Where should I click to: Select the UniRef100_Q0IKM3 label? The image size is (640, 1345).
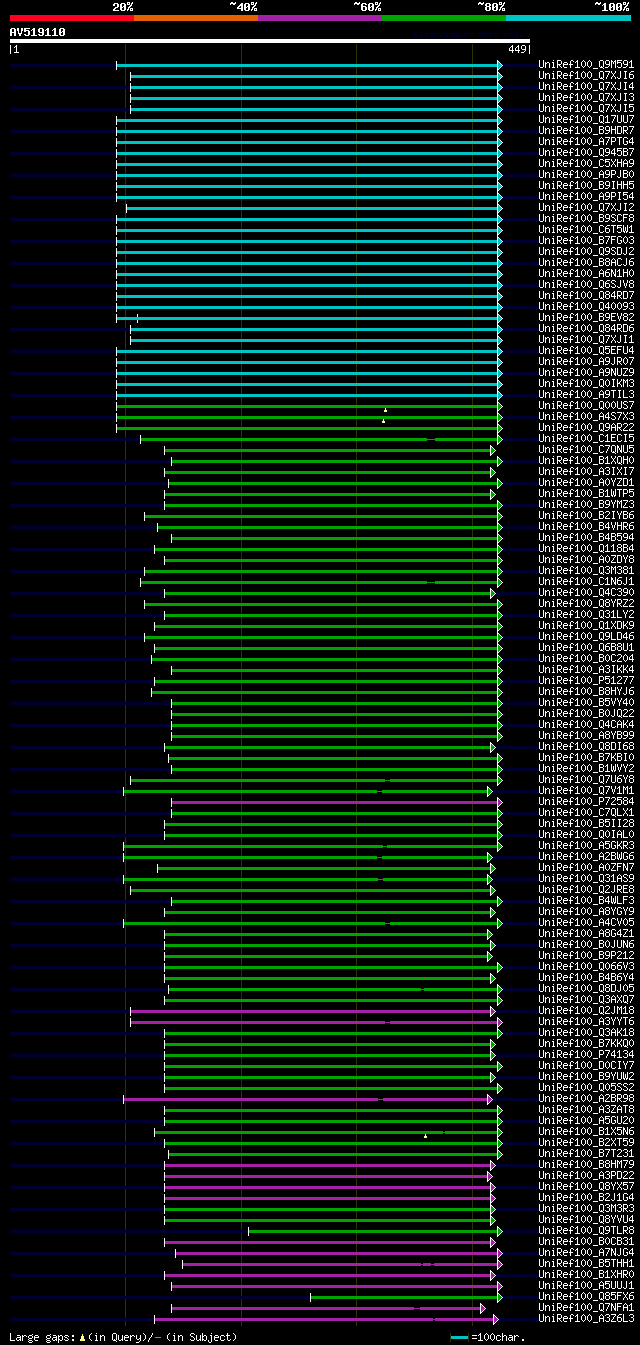[586, 384]
